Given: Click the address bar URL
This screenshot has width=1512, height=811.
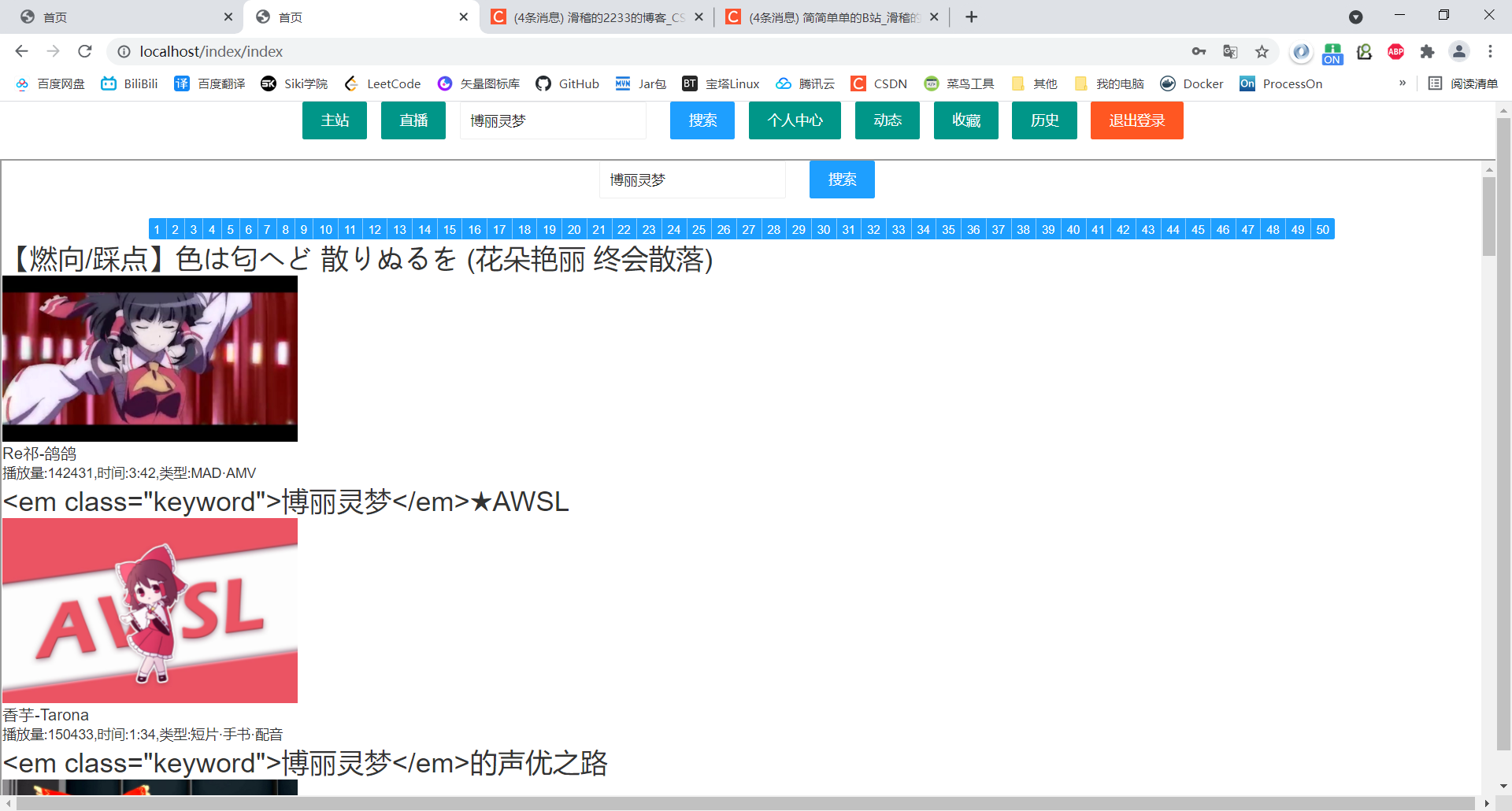Looking at the screenshot, I should (x=211, y=51).
